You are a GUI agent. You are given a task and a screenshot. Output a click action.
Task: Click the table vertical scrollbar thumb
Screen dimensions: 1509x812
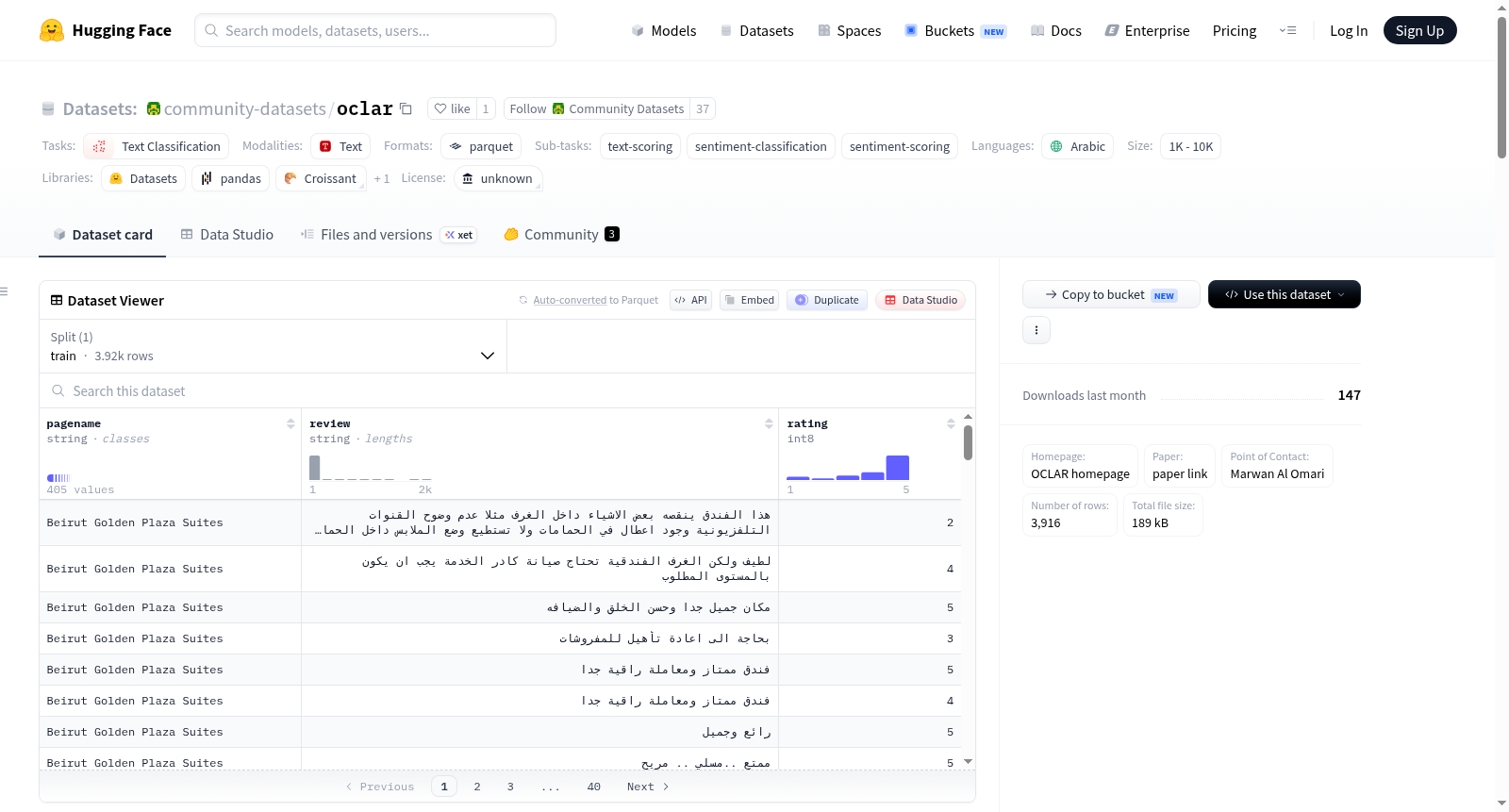(968, 442)
